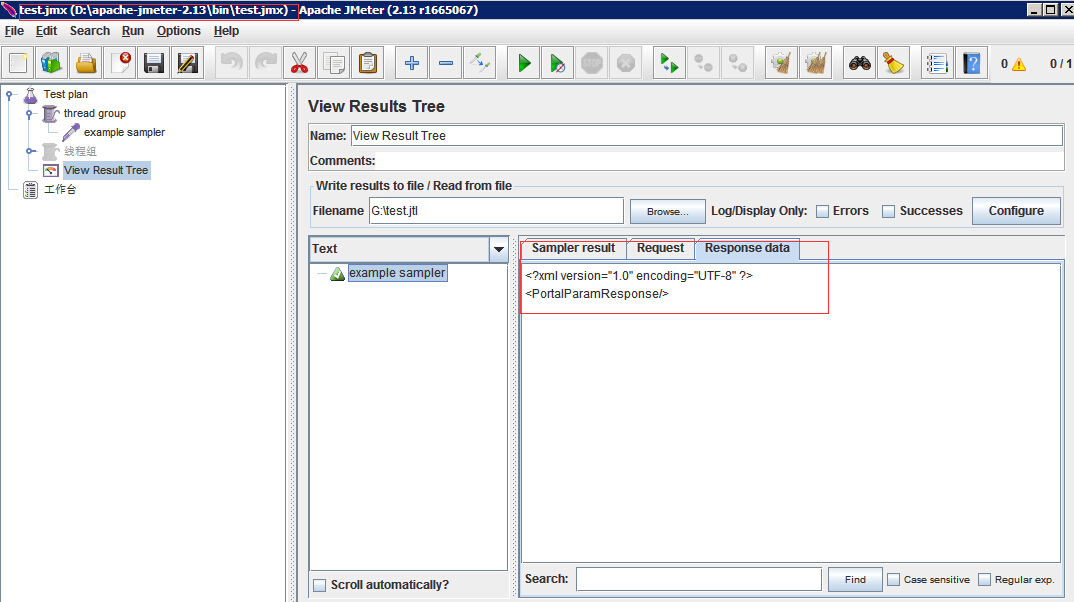Enable the Errors only checkbox
The image size is (1074, 602).
(822, 211)
